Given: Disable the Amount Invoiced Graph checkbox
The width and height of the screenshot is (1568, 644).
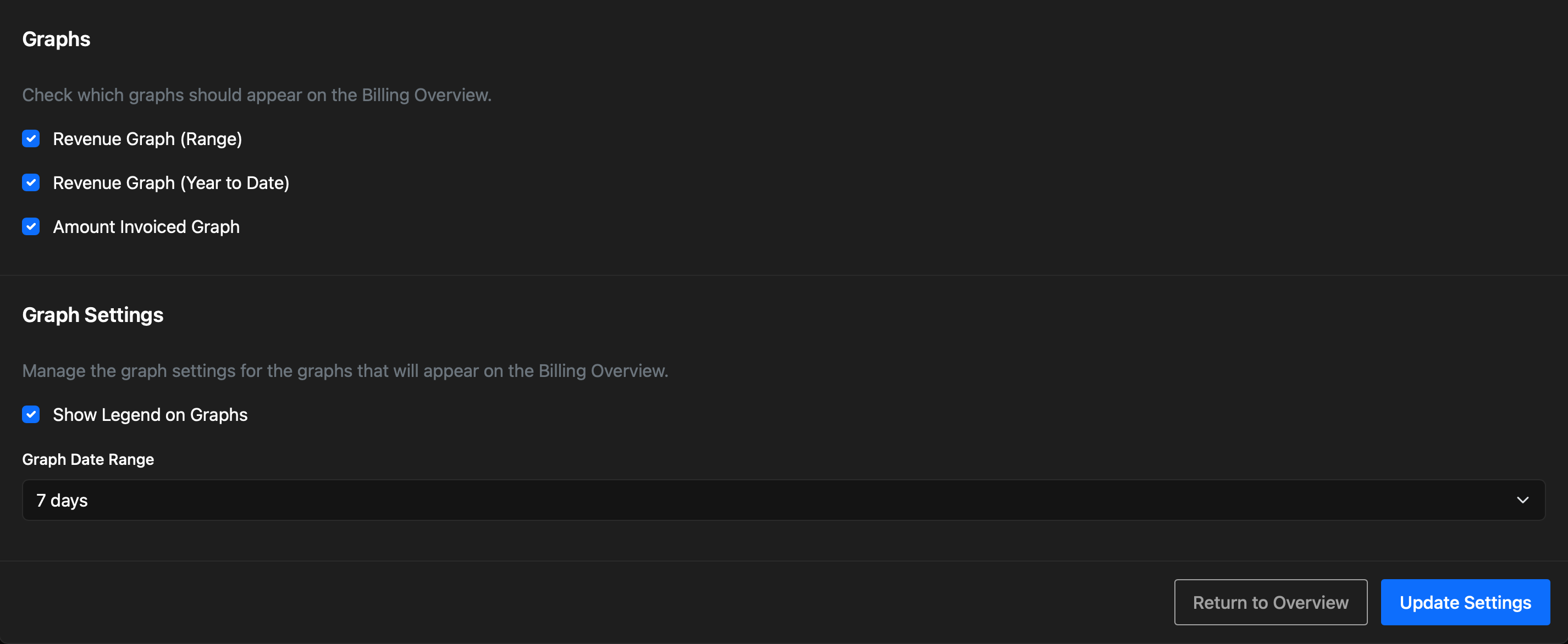Looking at the screenshot, I should pos(31,226).
